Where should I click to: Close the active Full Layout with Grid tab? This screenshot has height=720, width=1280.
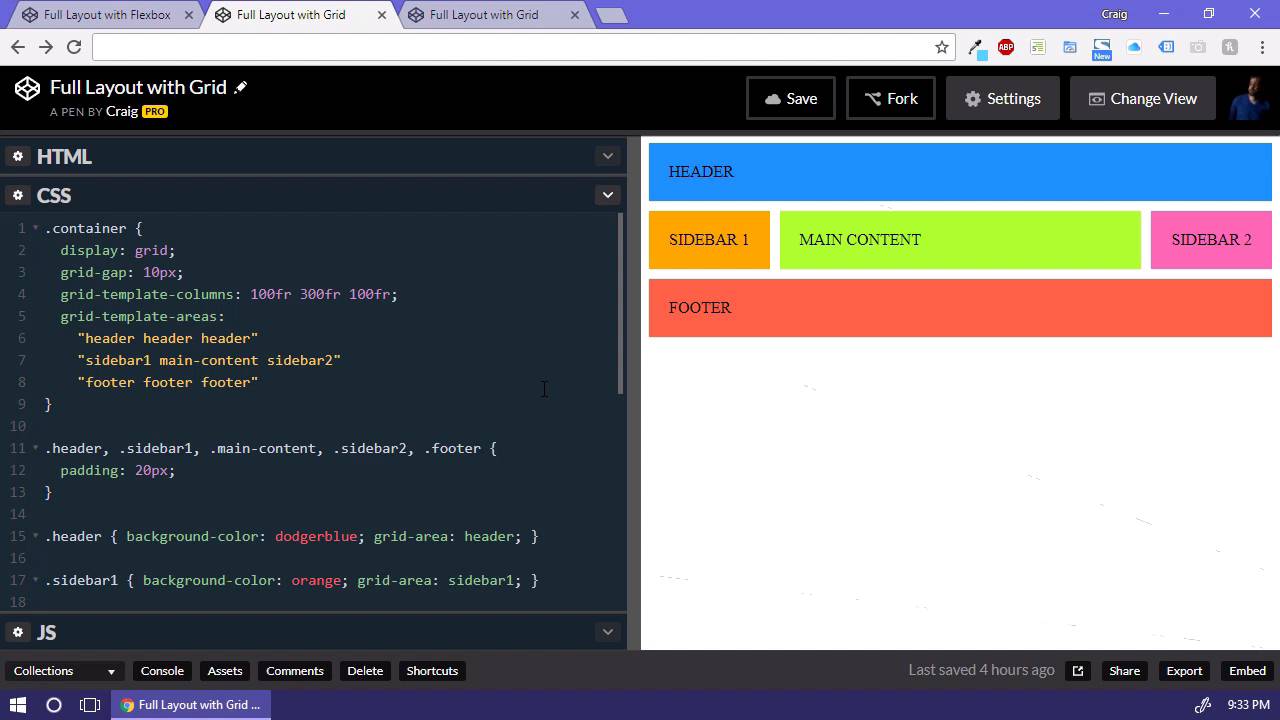click(x=382, y=15)
